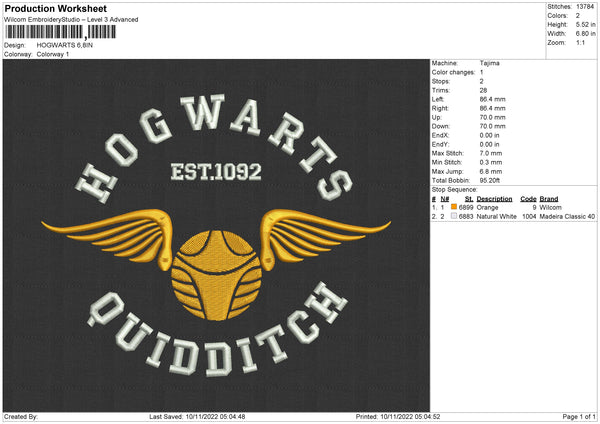Click the 'Stop Sequence:' heading

(x=455, y=190)
